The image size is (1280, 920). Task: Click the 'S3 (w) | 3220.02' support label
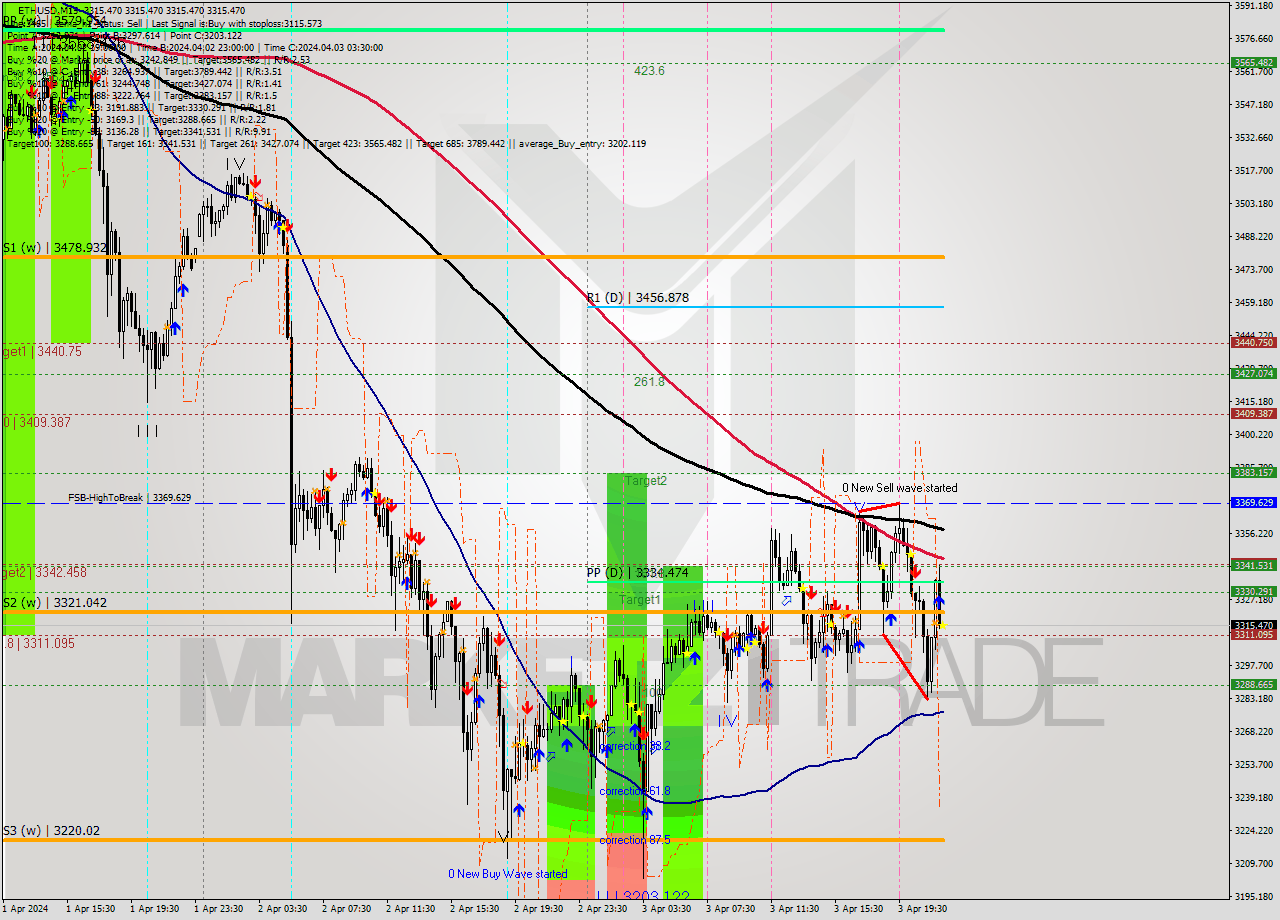coord(51,831)
